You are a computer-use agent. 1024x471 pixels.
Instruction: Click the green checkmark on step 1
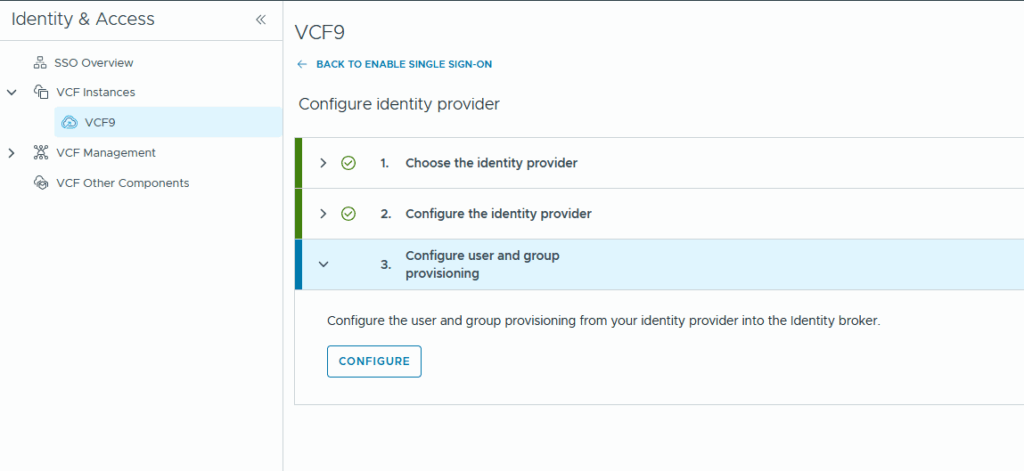[348, 163]
